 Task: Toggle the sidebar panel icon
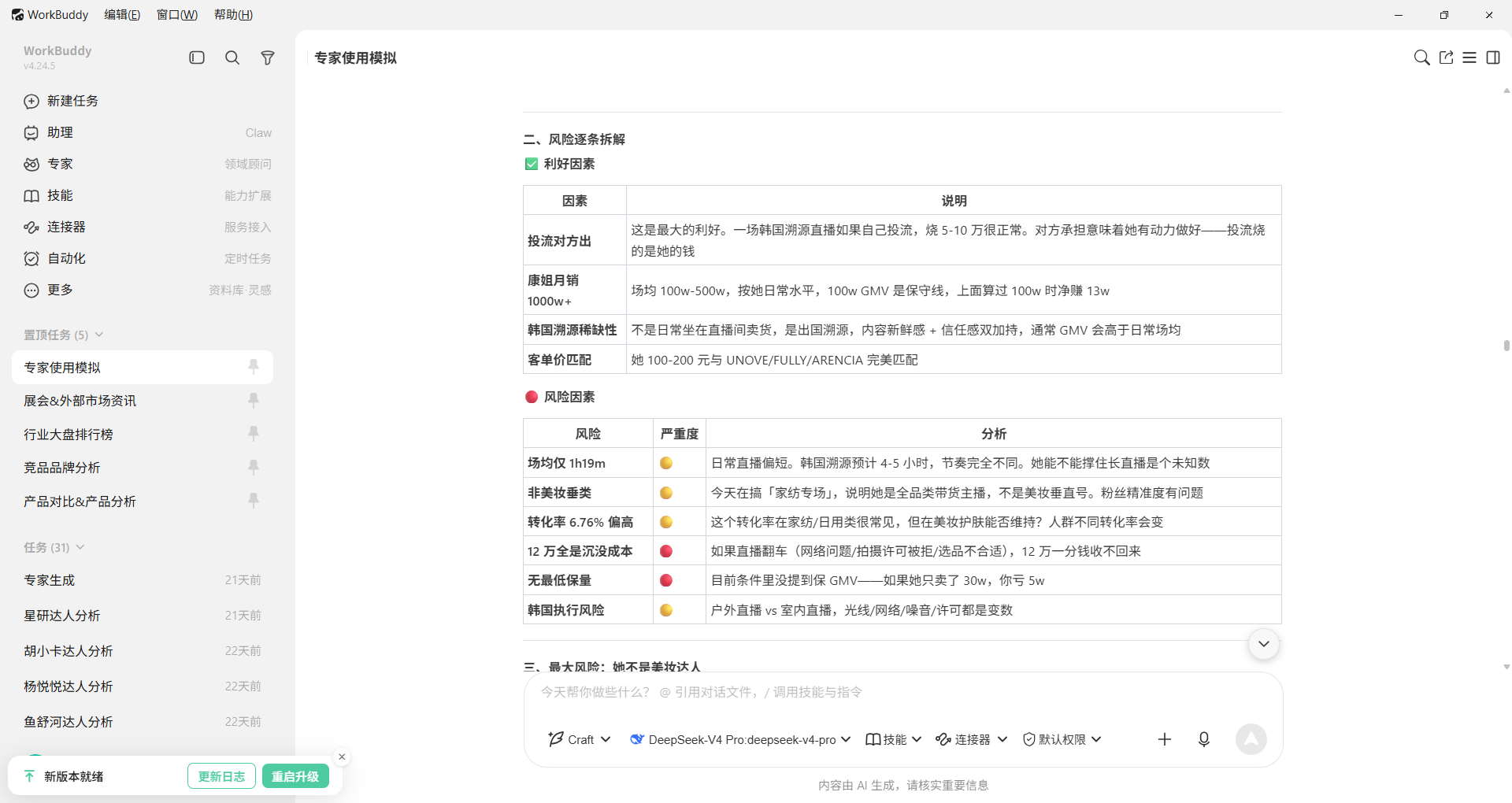pos(197,57)
